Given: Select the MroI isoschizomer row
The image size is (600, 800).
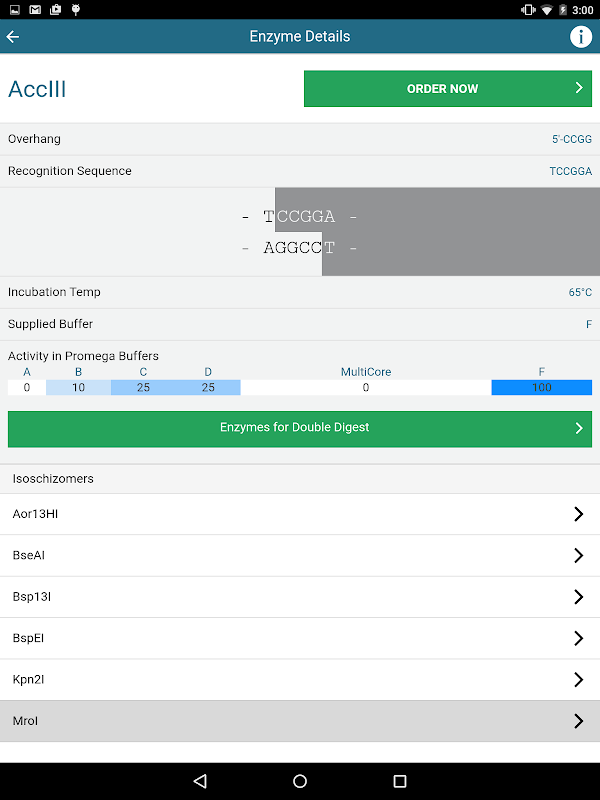Looking at the screenshot, I should click(x=300, y=721).
